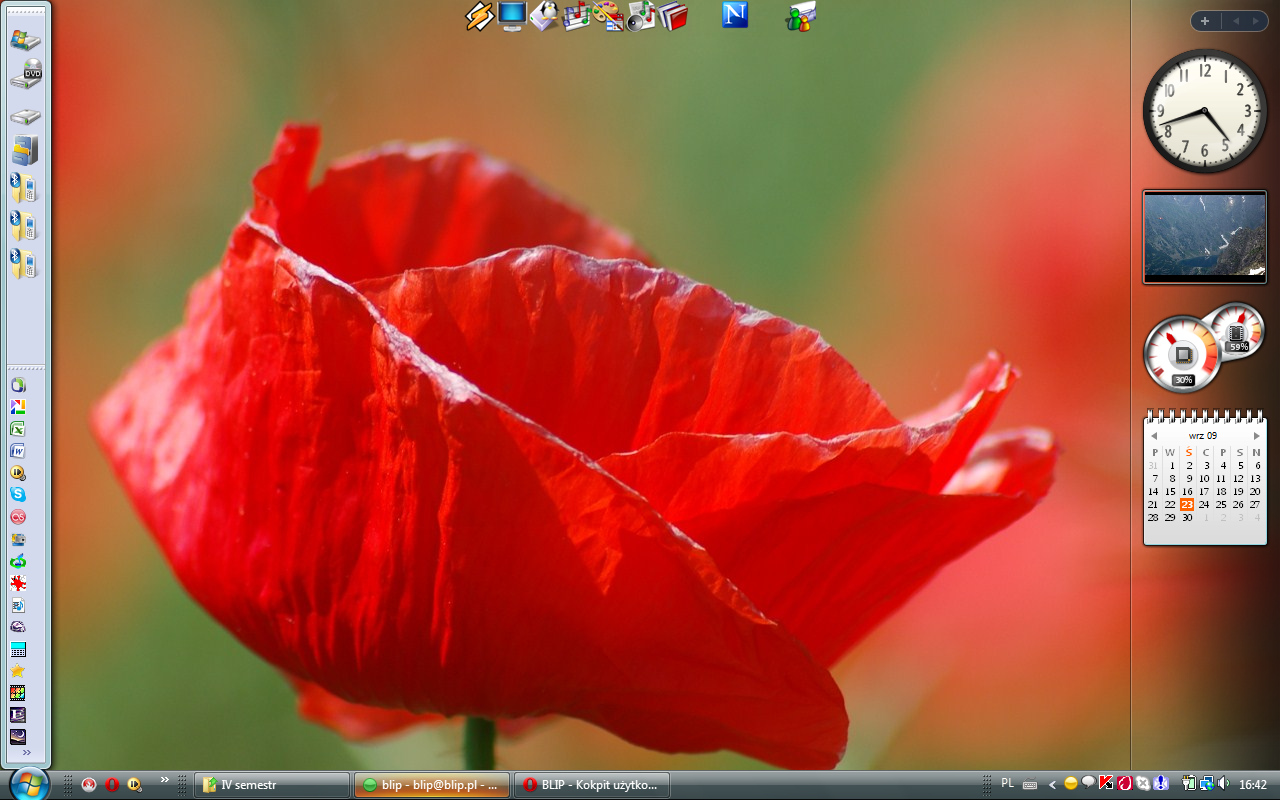Open Windows Live Messenger people icon
This screenshot has height=800, width=1280.
point(801,16)
